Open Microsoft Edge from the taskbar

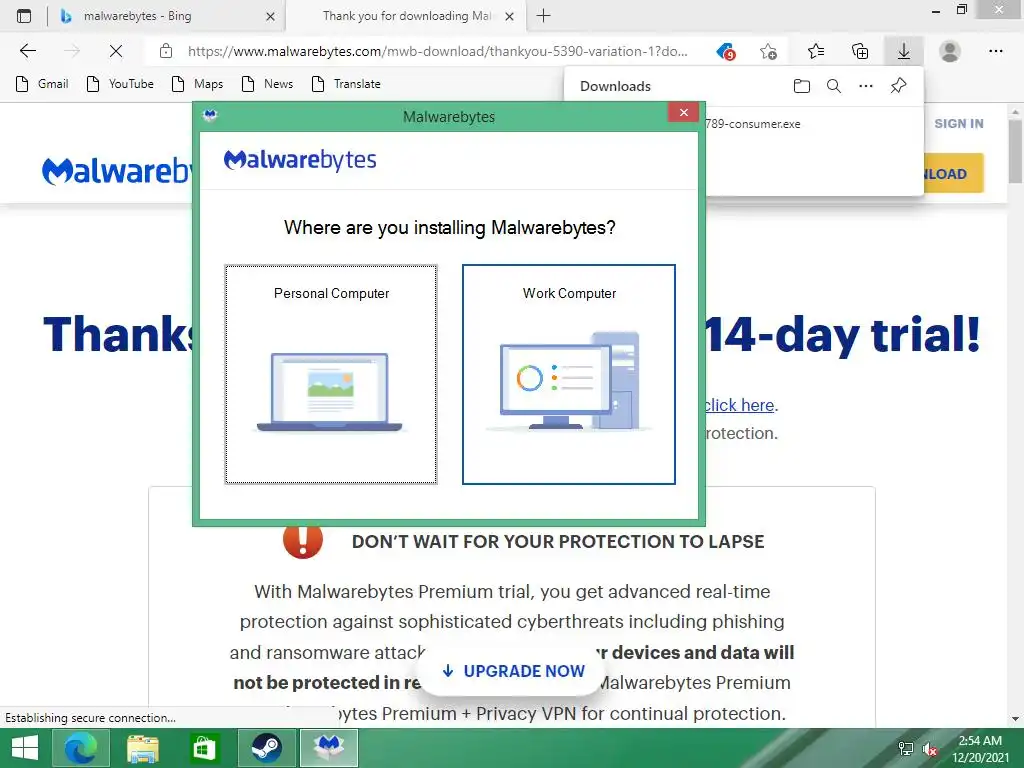(x=82, y=748)
